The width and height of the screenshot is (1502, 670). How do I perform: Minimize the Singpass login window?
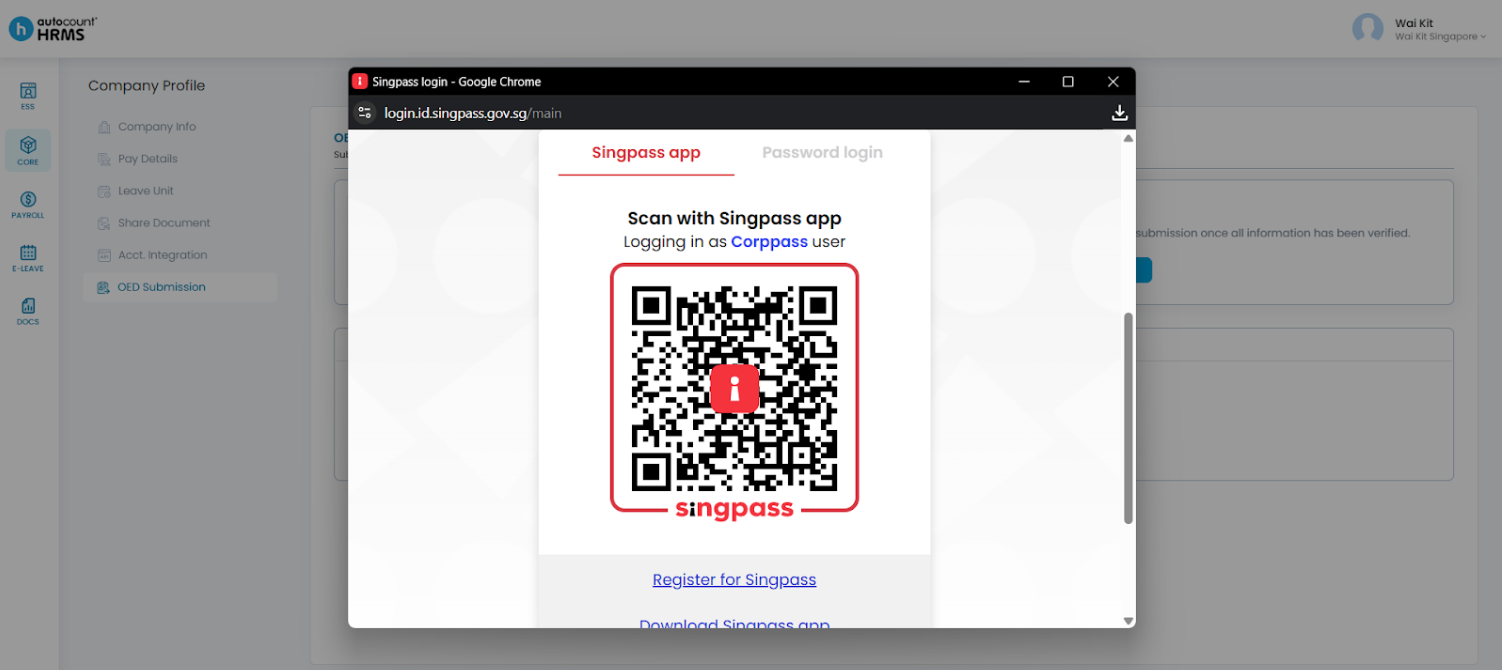(1023, 82)
